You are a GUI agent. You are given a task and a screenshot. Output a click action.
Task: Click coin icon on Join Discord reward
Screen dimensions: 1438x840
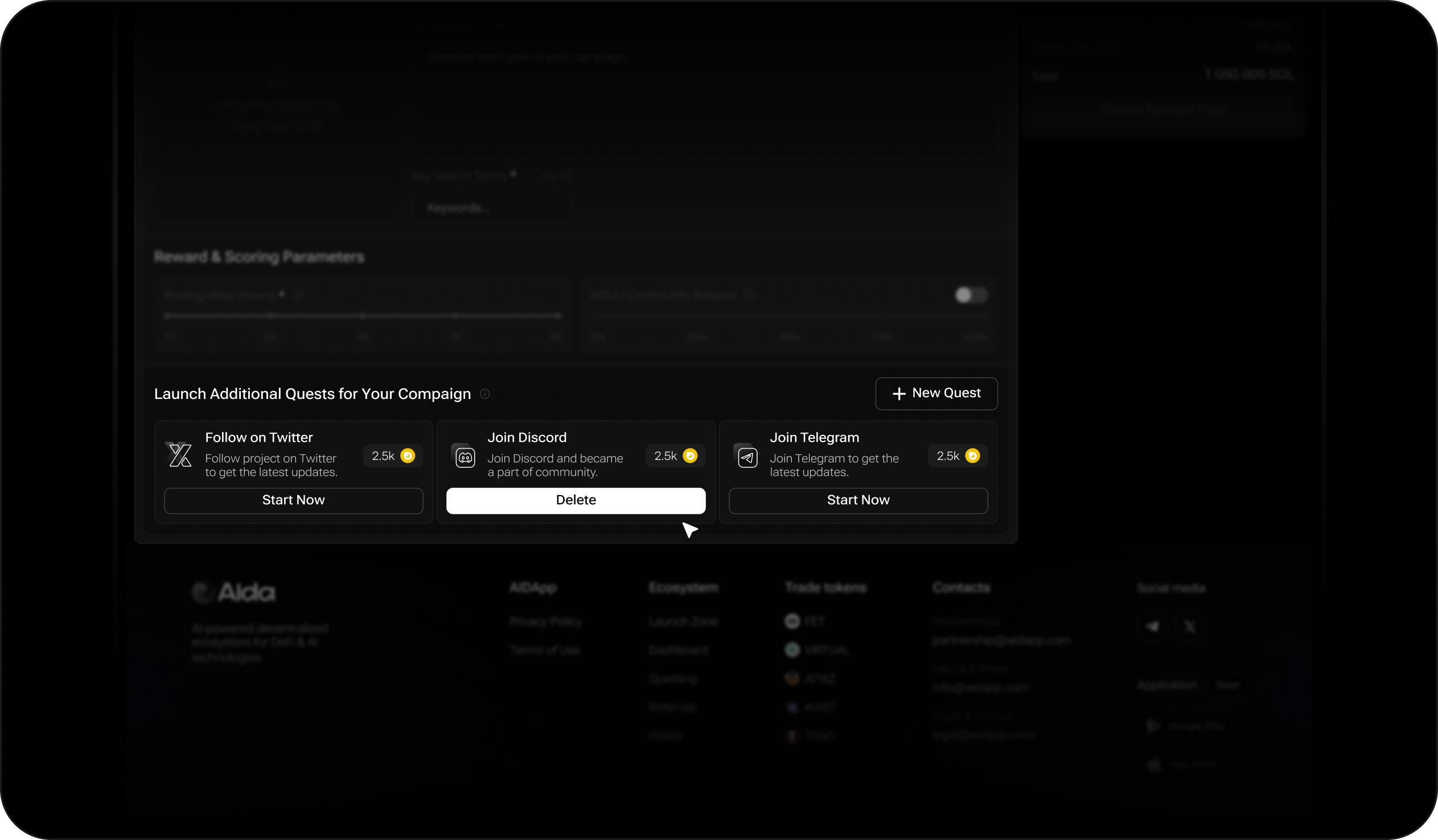(690, 455)
